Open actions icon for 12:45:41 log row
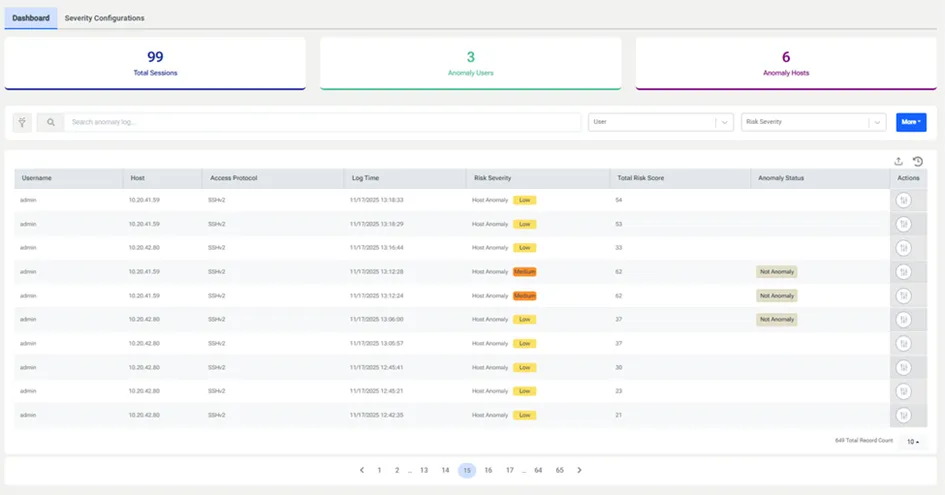945x495 pixels. point(903,367)
